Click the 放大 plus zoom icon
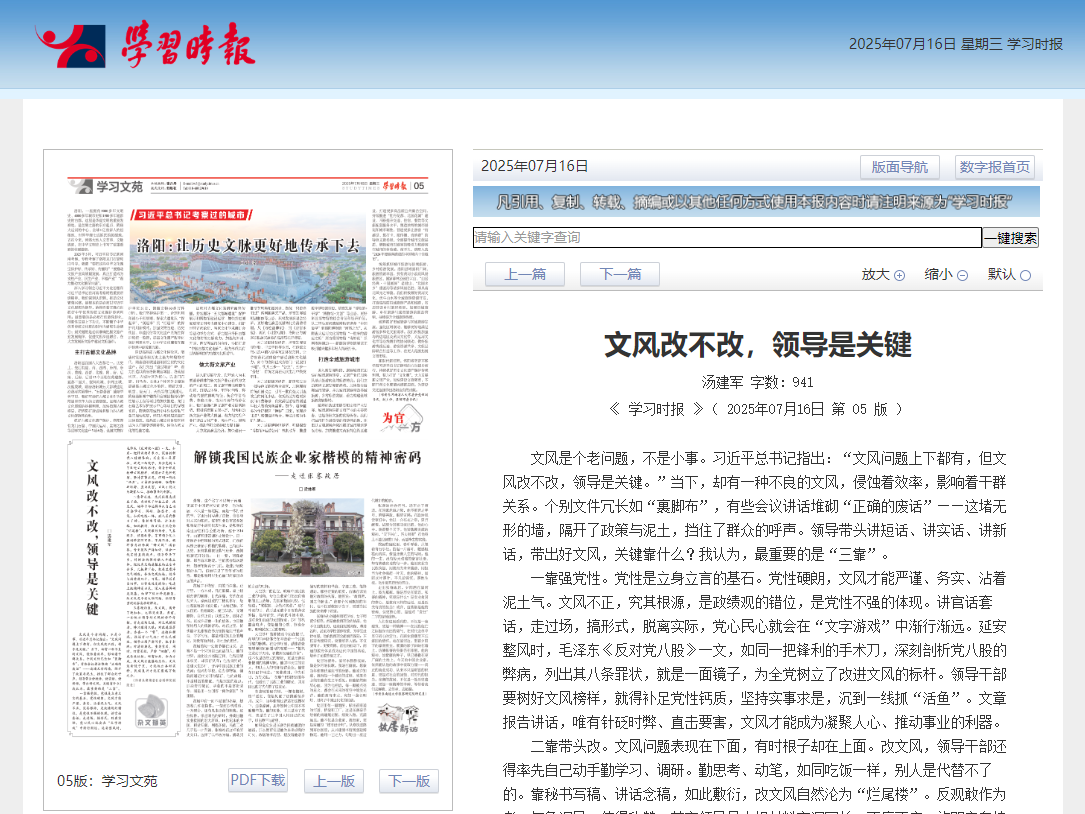 tap(900, 275)
